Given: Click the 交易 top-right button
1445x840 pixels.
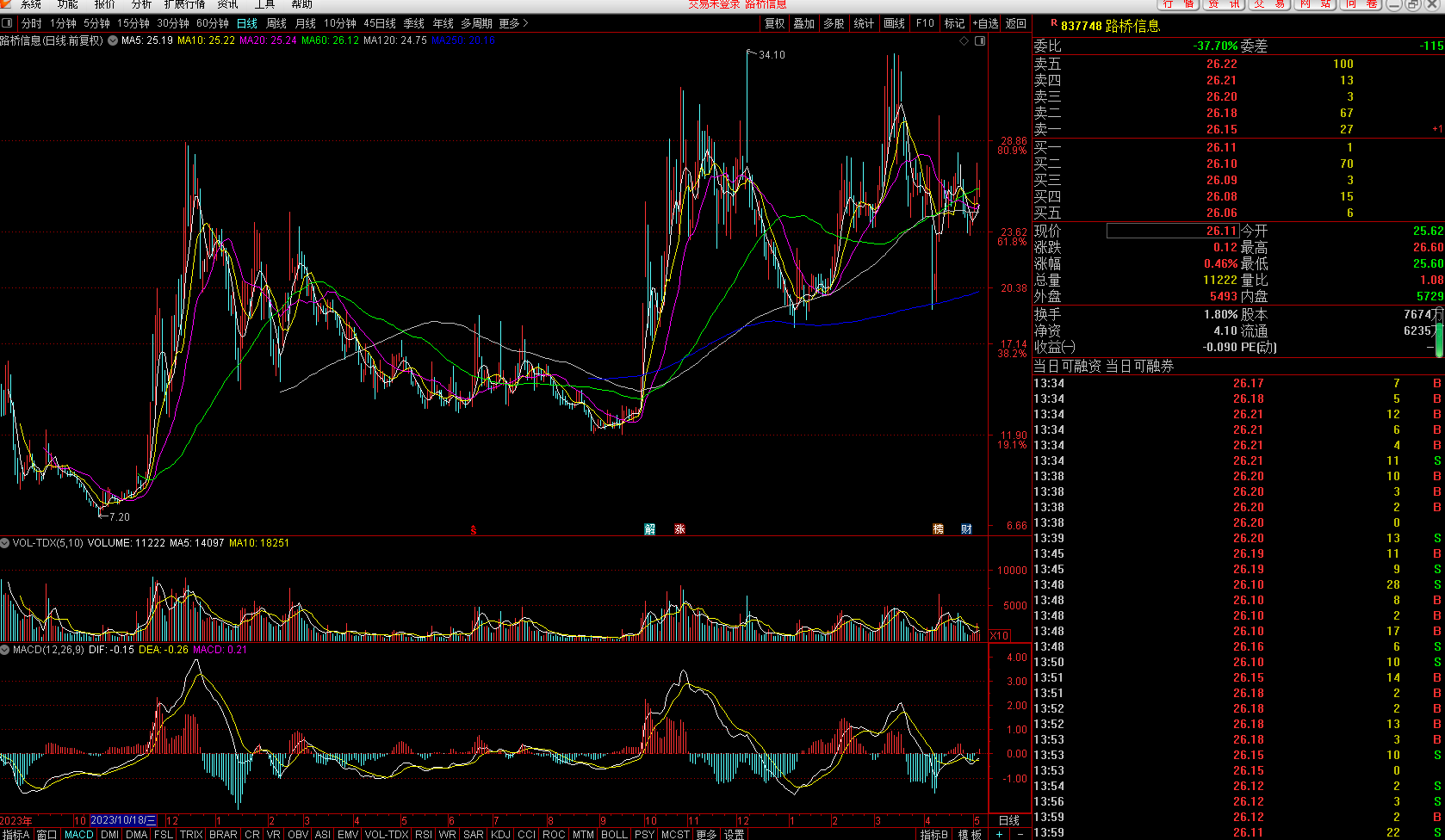Looking at the screenshot, I should (1270, 4).
